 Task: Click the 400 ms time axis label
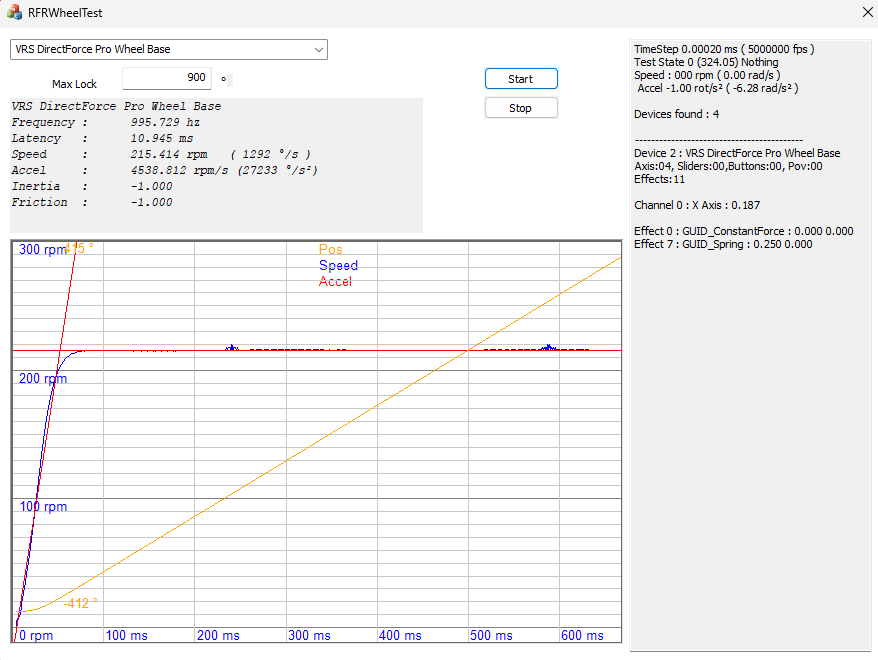pos(400,635)
